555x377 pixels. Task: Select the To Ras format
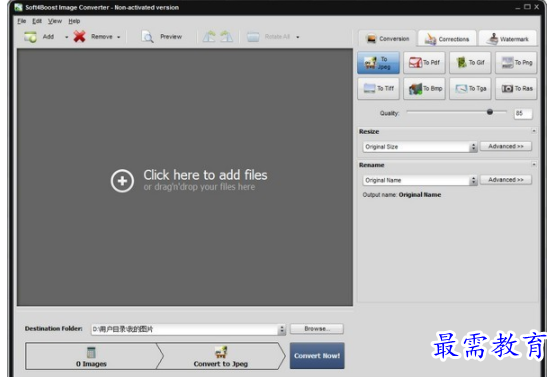pyautogui.click(x=516, y=88)
